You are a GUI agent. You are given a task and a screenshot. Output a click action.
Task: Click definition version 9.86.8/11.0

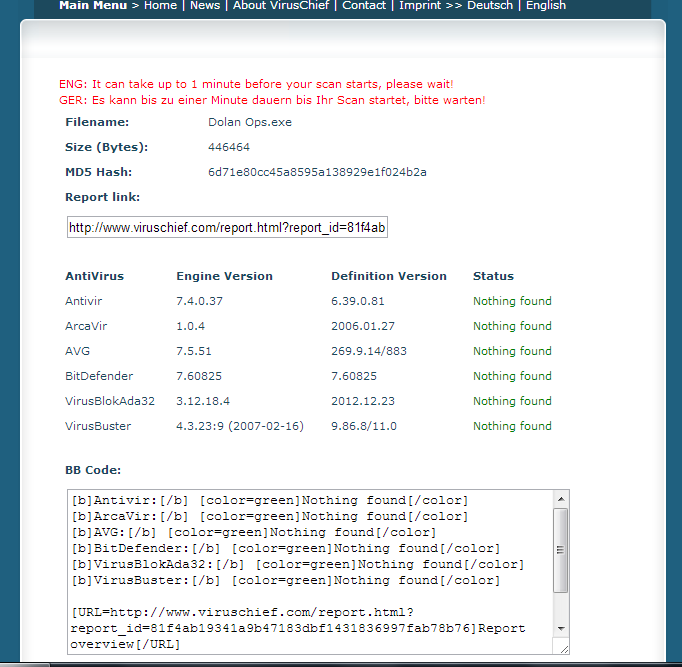point(364,426)
